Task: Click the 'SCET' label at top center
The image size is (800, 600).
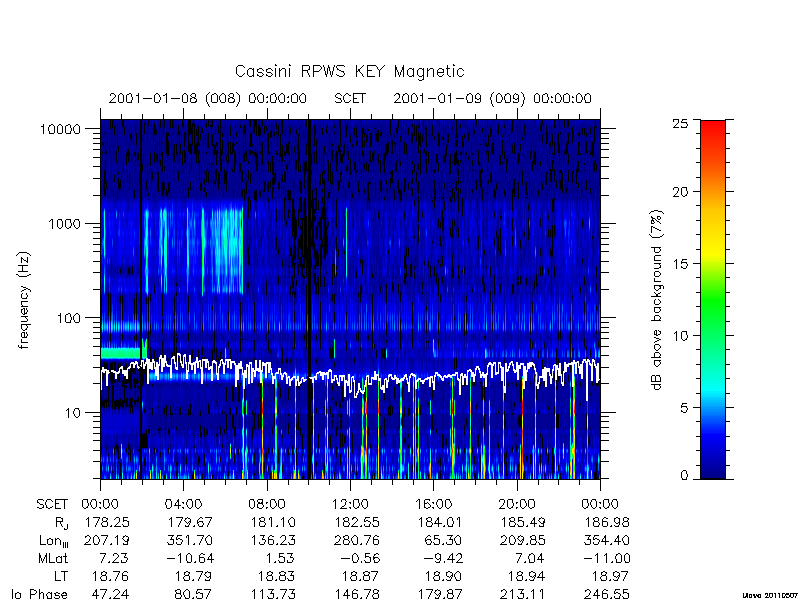Action: pos(350,98)
